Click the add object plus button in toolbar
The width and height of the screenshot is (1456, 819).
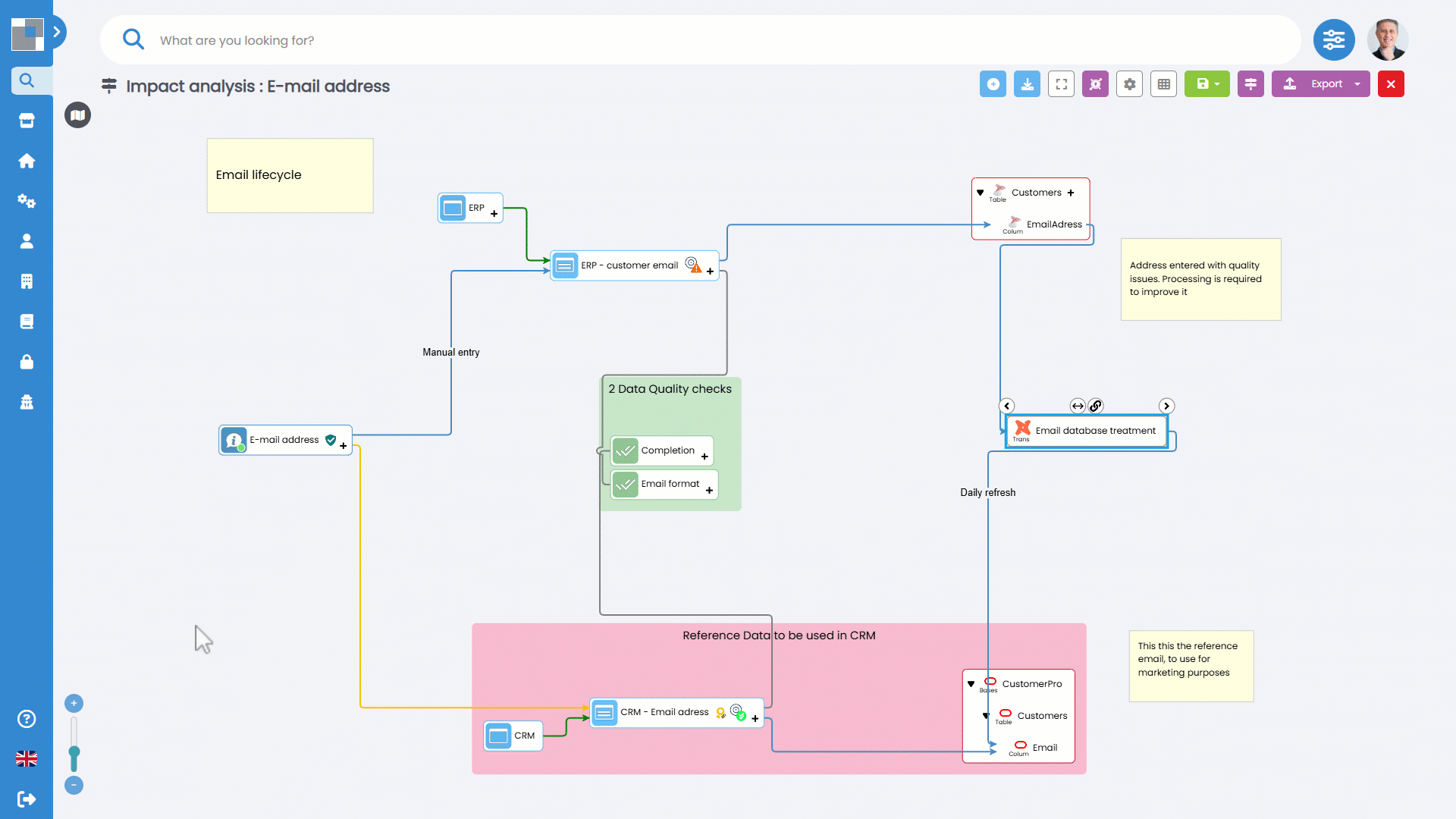993,84
